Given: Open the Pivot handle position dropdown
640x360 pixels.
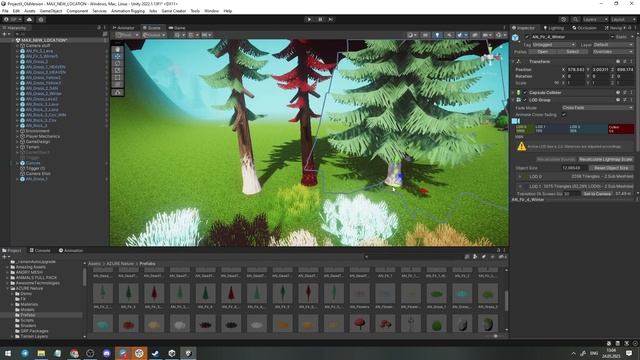Looking at the screenshot, I should tap(127, 35).
